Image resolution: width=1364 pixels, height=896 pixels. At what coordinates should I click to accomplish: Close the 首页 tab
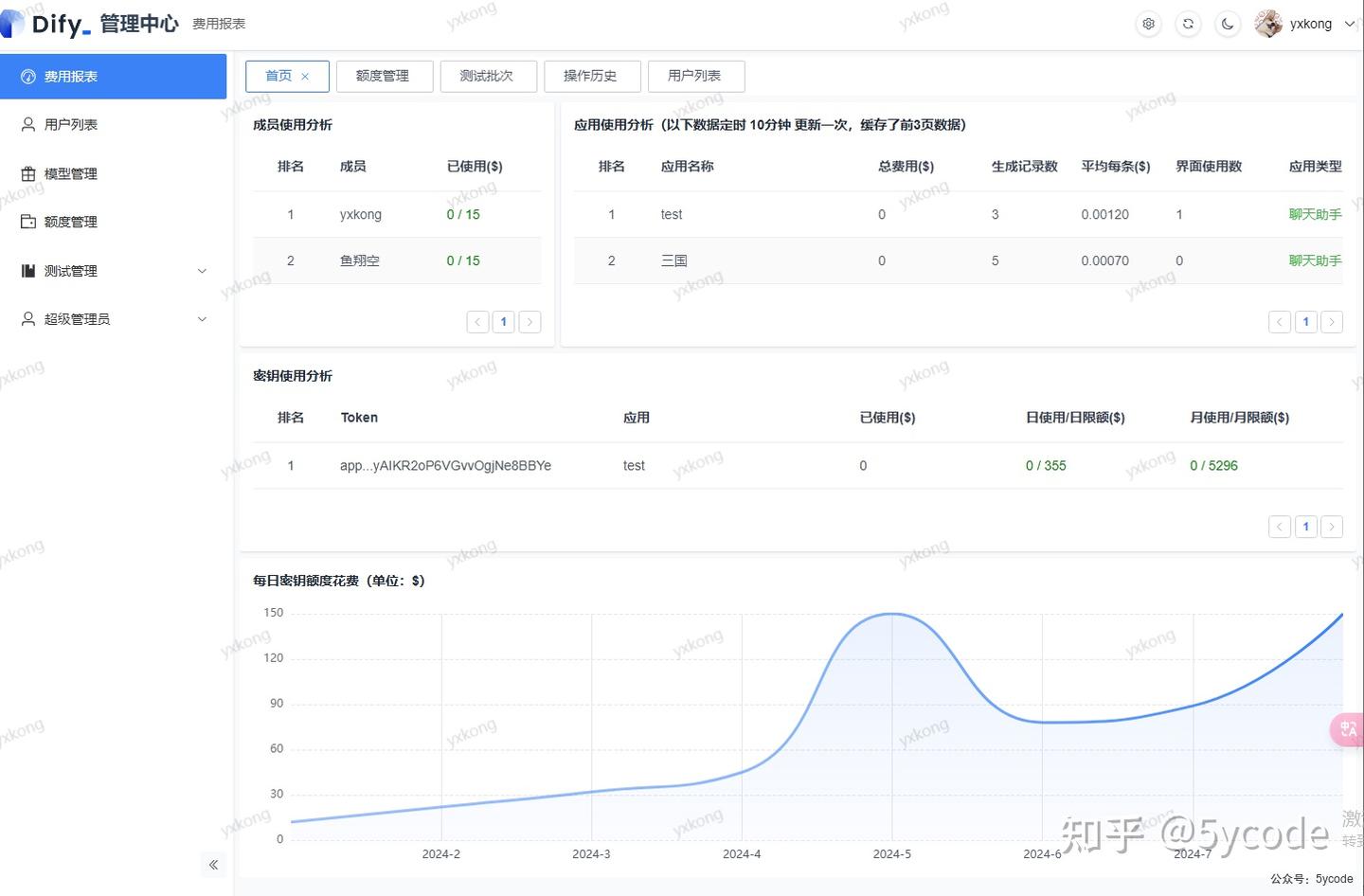pyautogui.click(x=305, y=76)
